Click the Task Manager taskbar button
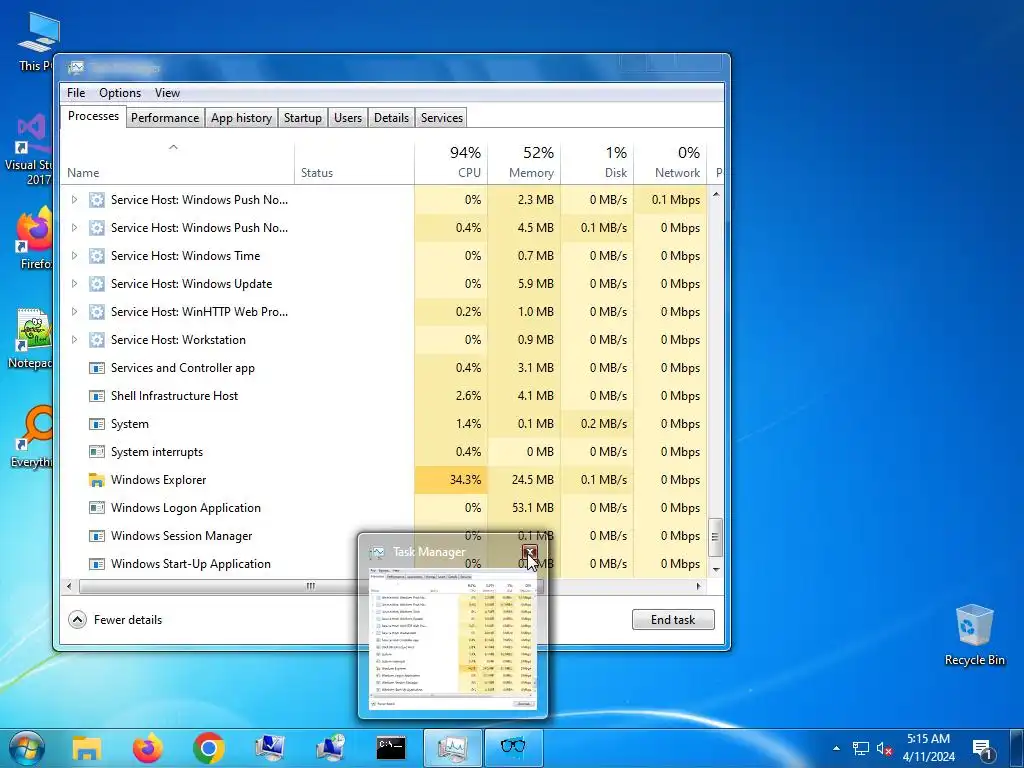The image size is (1024, 768). [x=453, y=748]
